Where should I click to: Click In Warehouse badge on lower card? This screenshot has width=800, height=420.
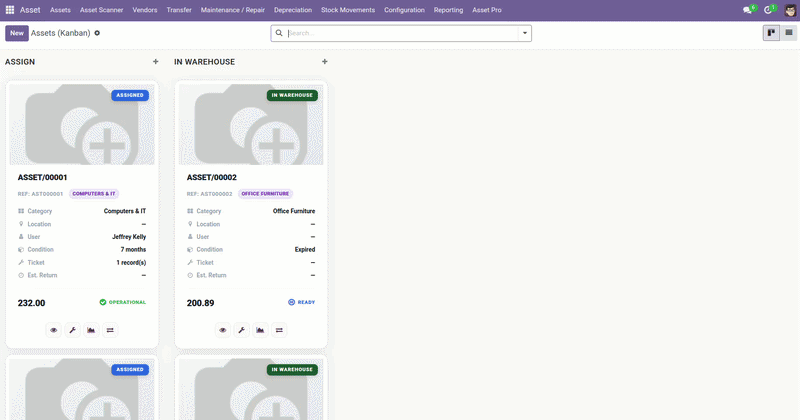click(x=292, y=369)
